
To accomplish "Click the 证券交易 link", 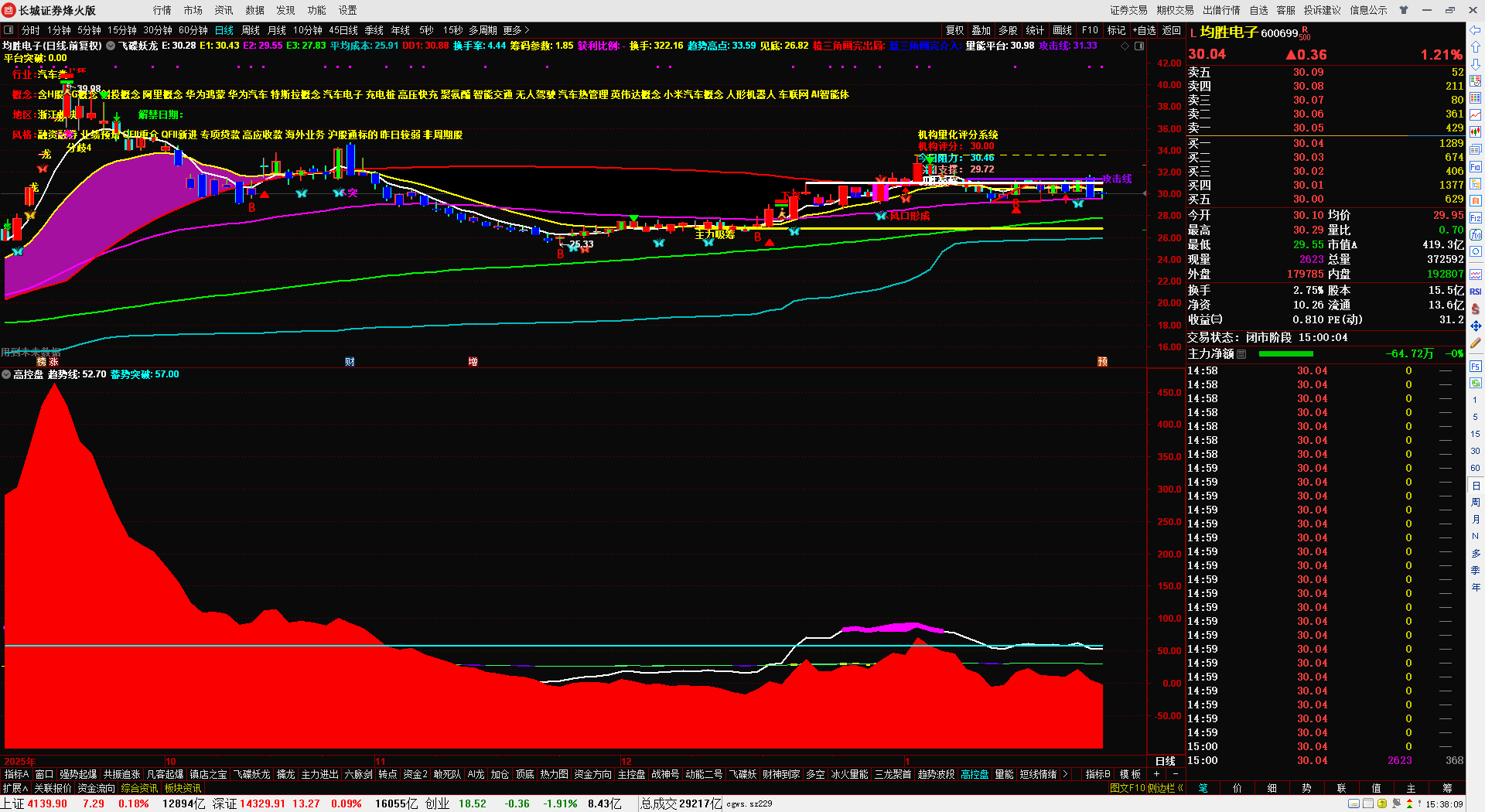I will [x=1129, y=10].
